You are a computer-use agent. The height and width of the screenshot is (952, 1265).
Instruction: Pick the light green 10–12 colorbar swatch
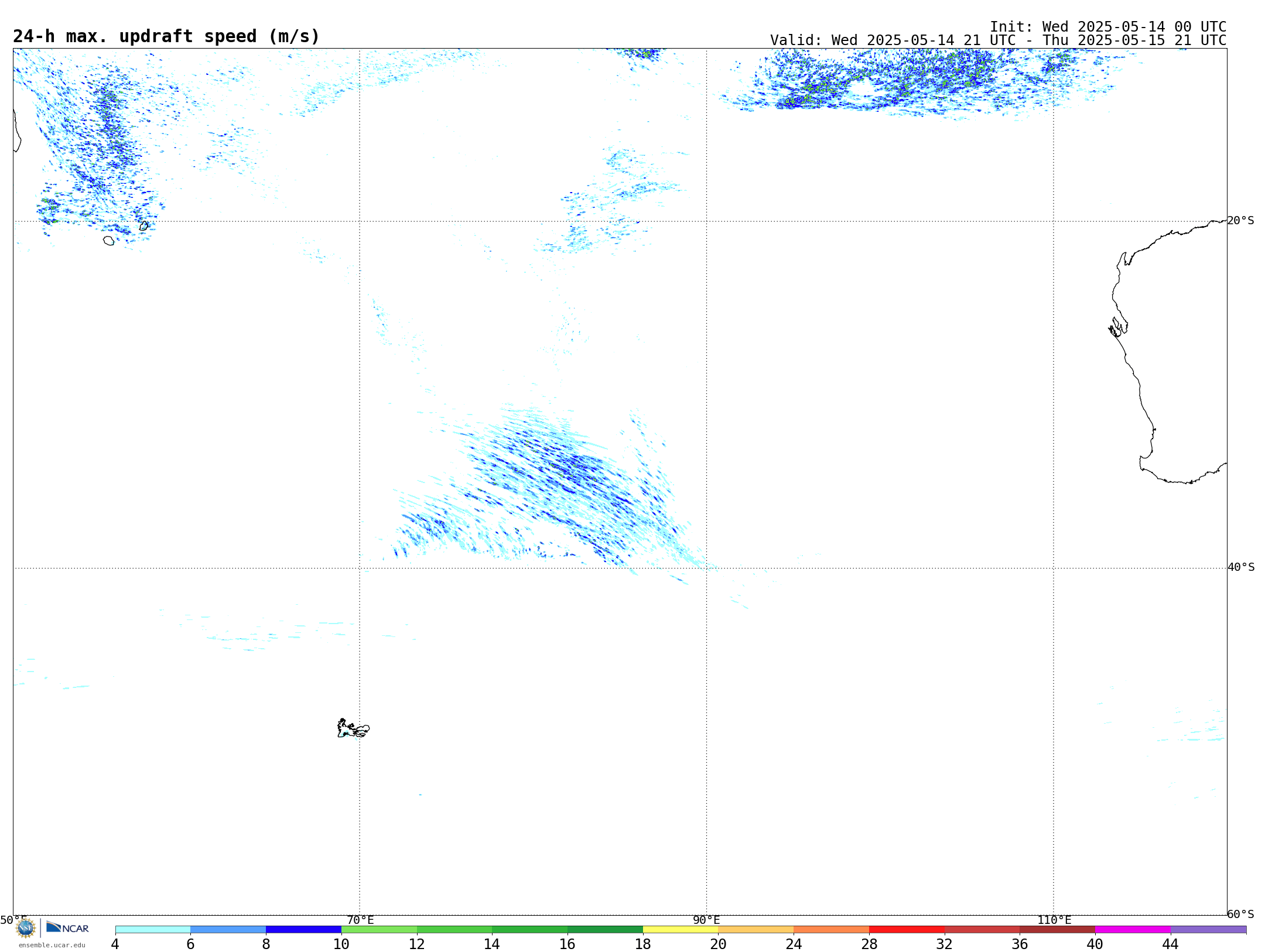tap(379, 930)
